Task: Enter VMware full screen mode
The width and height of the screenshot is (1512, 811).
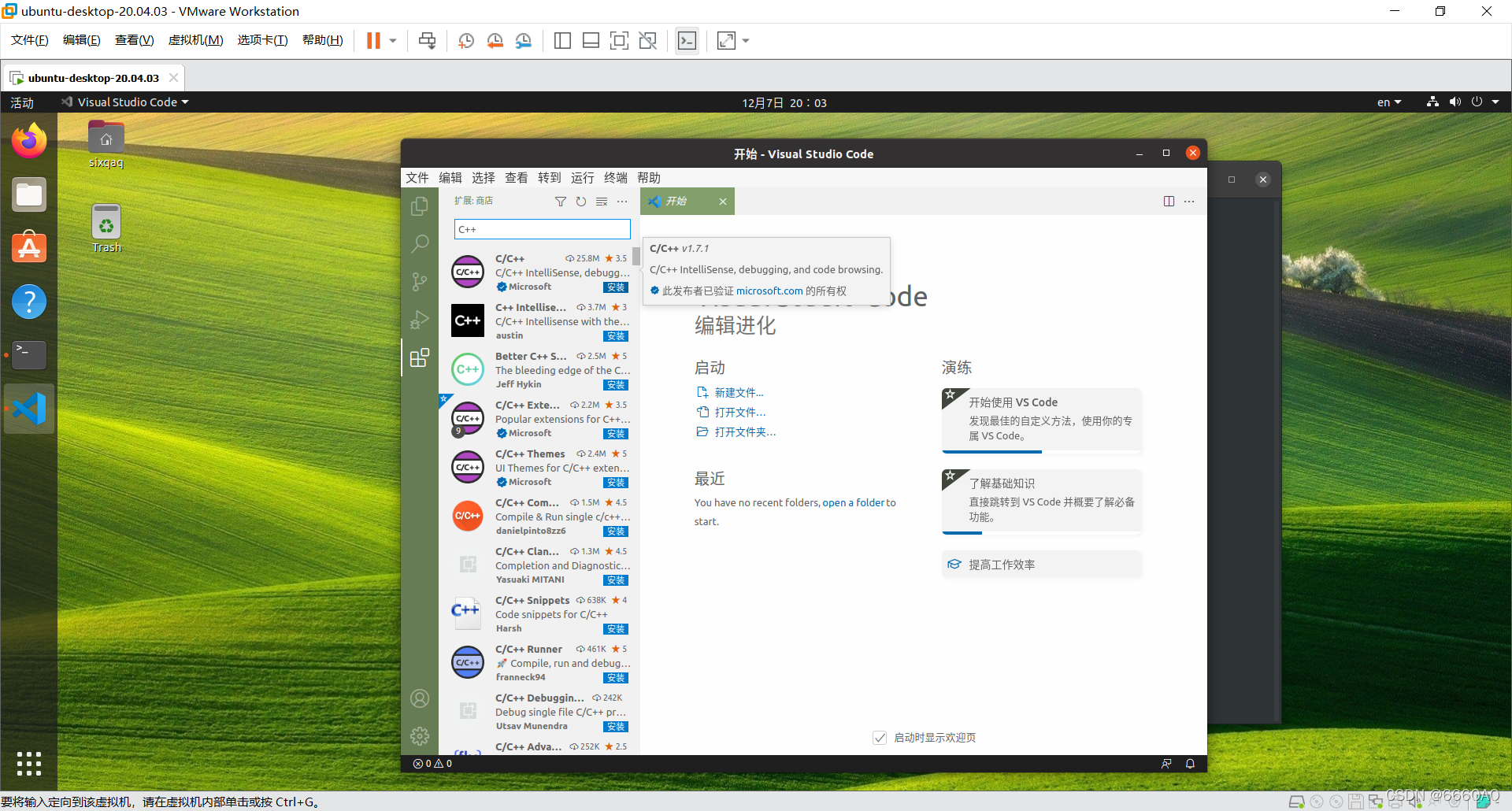Action: 619,41
